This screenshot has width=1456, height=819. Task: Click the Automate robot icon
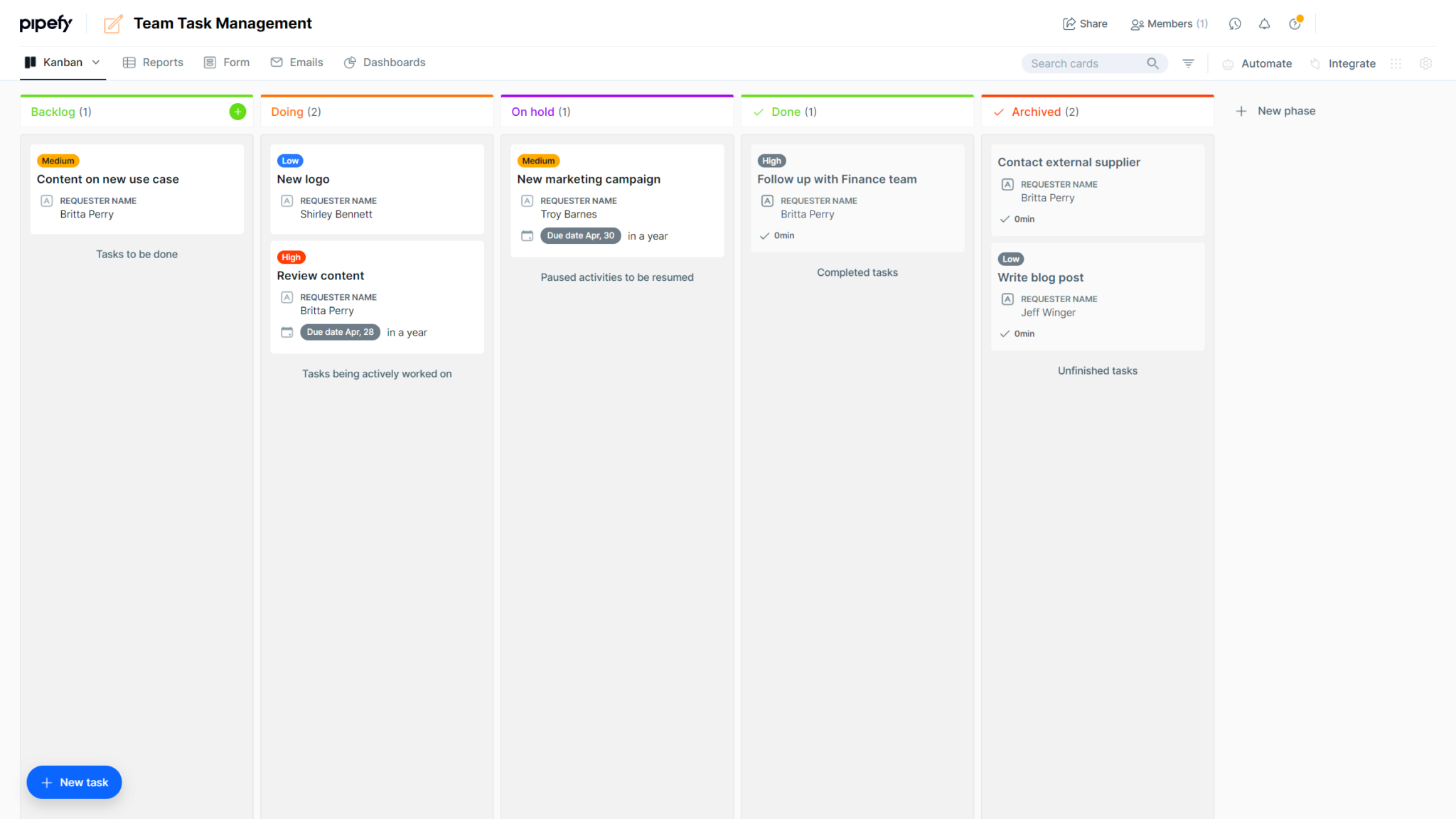tap(1228, 63)
